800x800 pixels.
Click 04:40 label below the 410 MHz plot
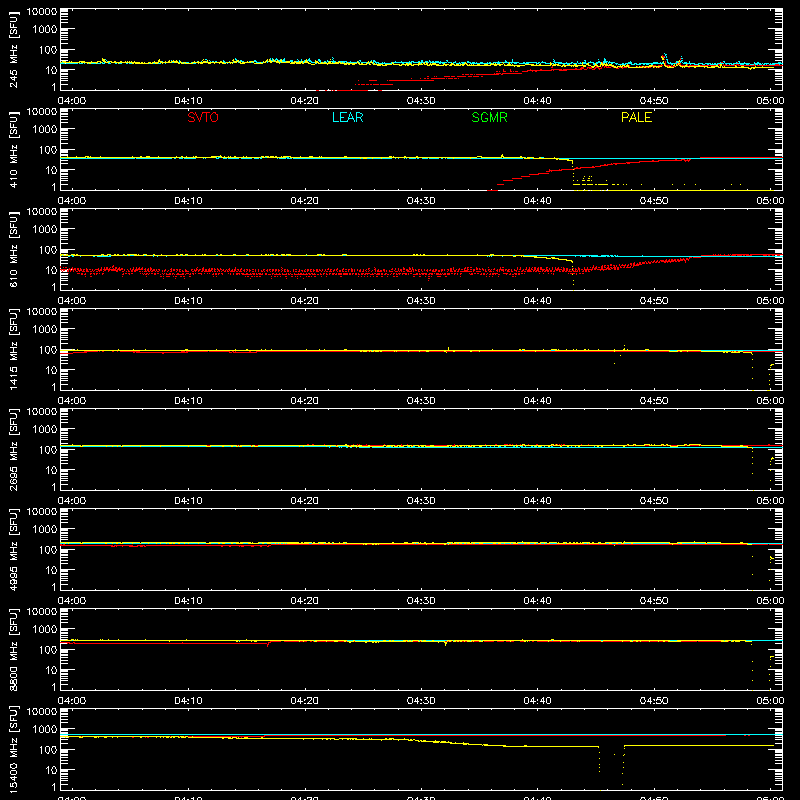pyautogui.click(x=537, y=201)
